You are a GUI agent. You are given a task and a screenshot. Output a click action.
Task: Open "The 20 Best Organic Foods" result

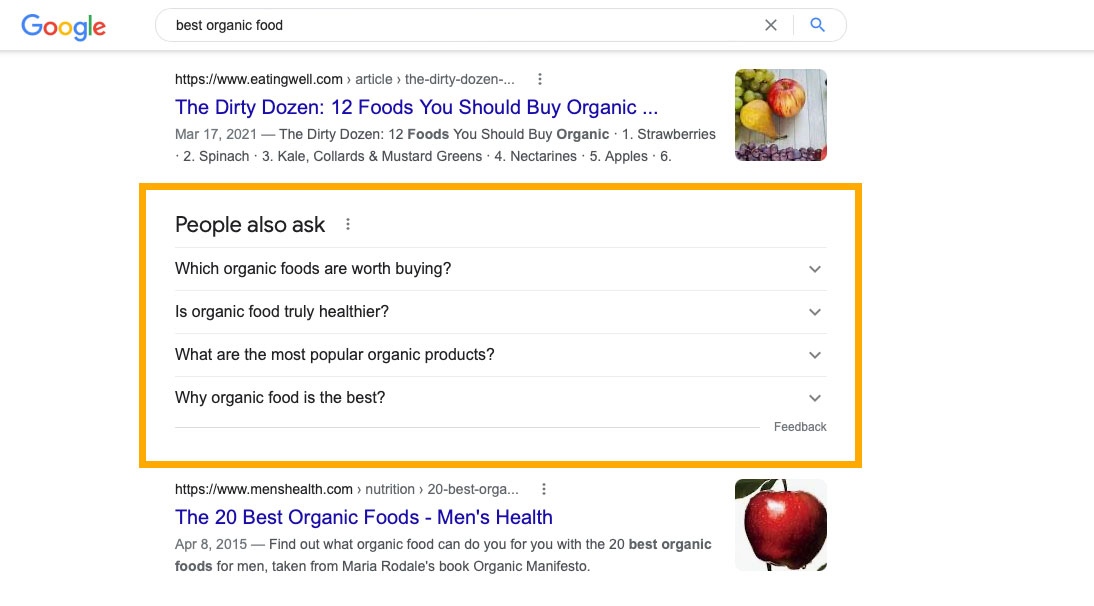pos(364,517)
